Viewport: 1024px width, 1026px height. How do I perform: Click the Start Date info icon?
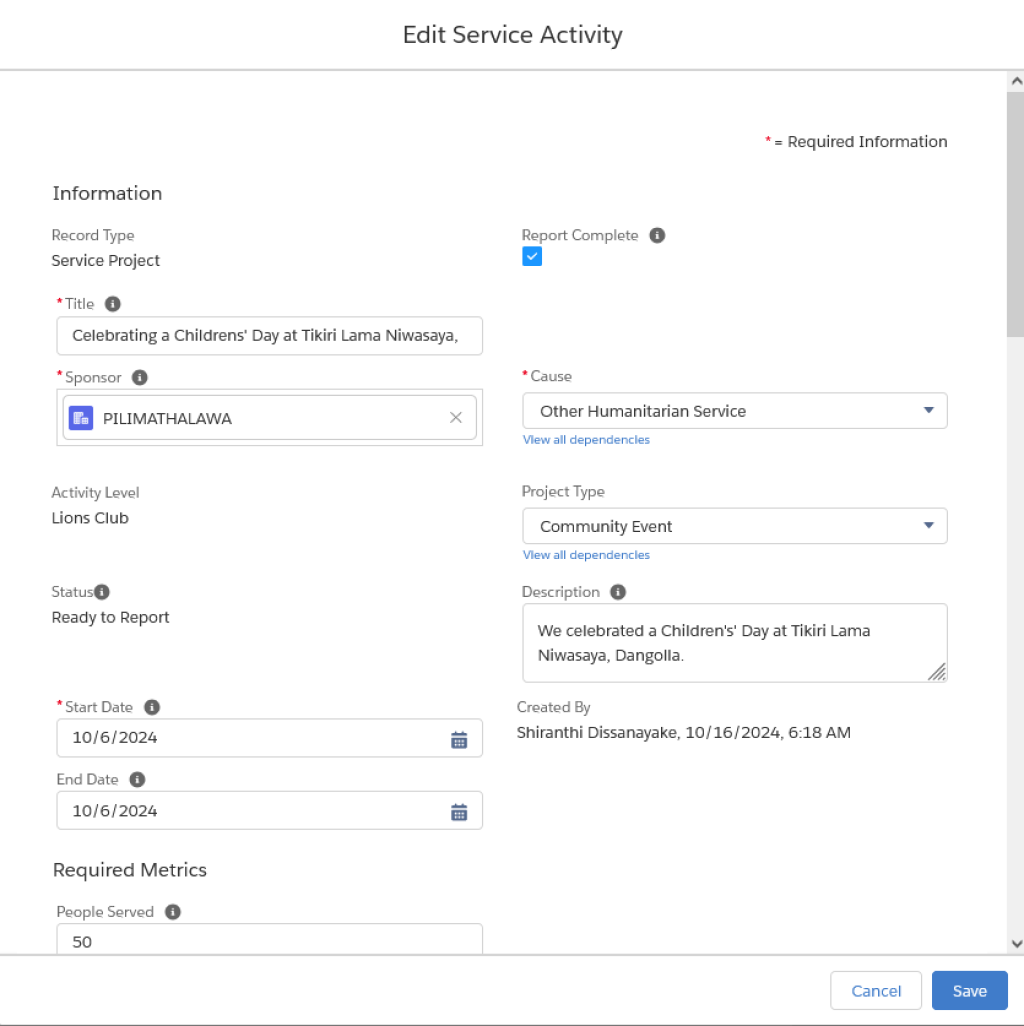tap(152, 707)
